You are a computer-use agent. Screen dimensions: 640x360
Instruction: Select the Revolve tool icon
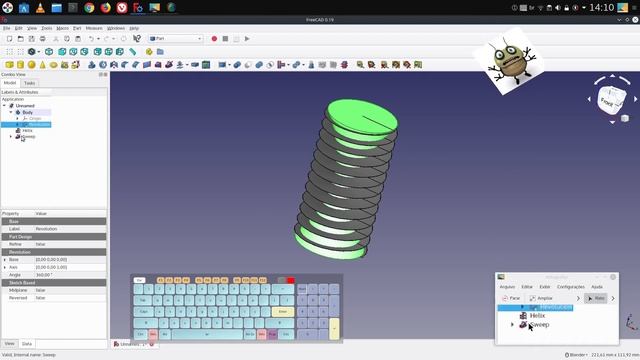(x=103, y=64)
